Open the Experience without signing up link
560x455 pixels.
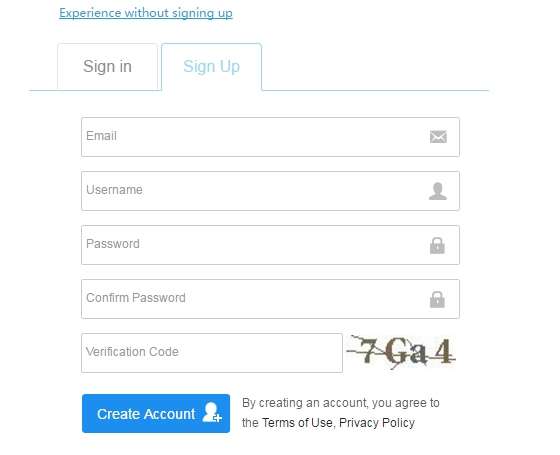coord(146,13)
